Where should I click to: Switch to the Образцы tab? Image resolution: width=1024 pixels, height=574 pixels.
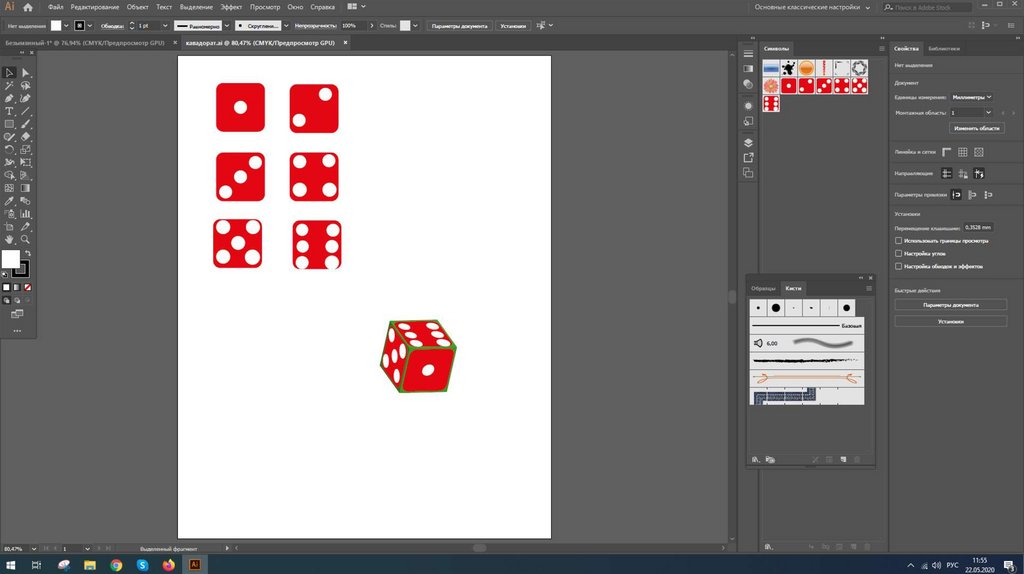(764, 288)
